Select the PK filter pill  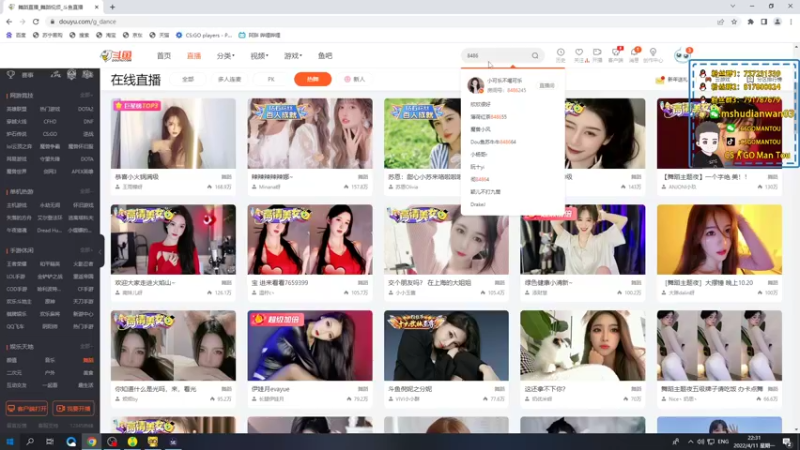coord(271,79)
